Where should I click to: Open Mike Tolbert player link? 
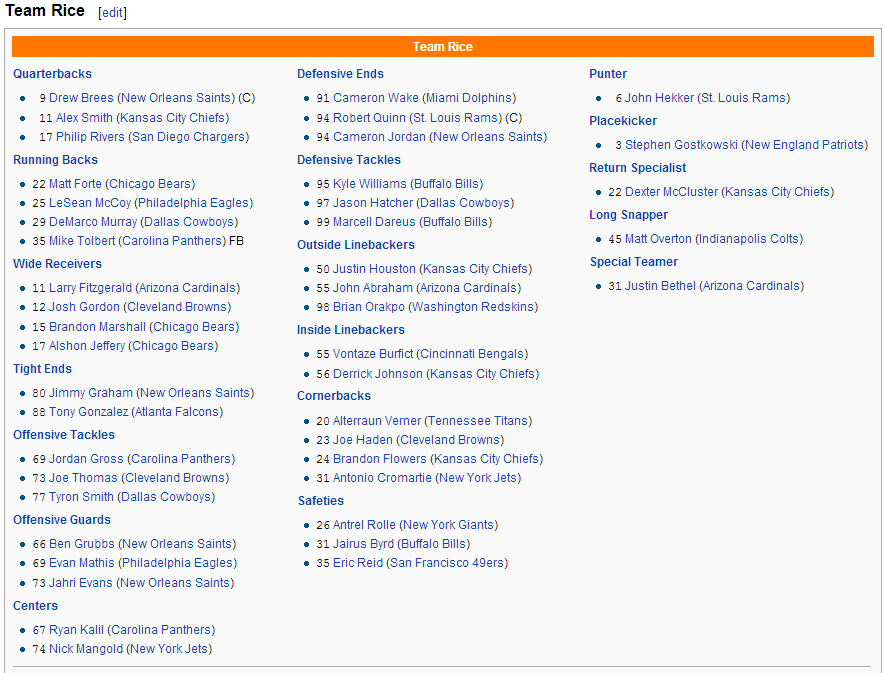click(x=82, y=241)
